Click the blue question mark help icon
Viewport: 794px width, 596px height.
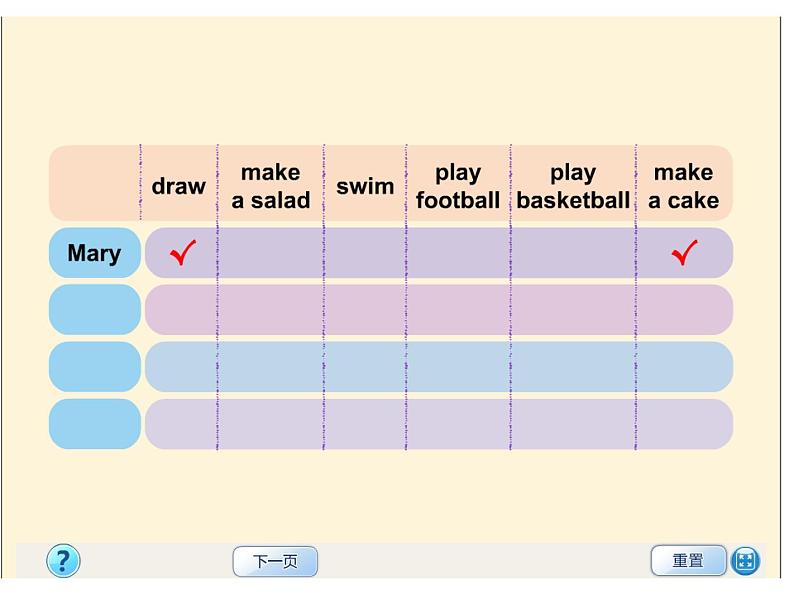click(x=63, y=561)
